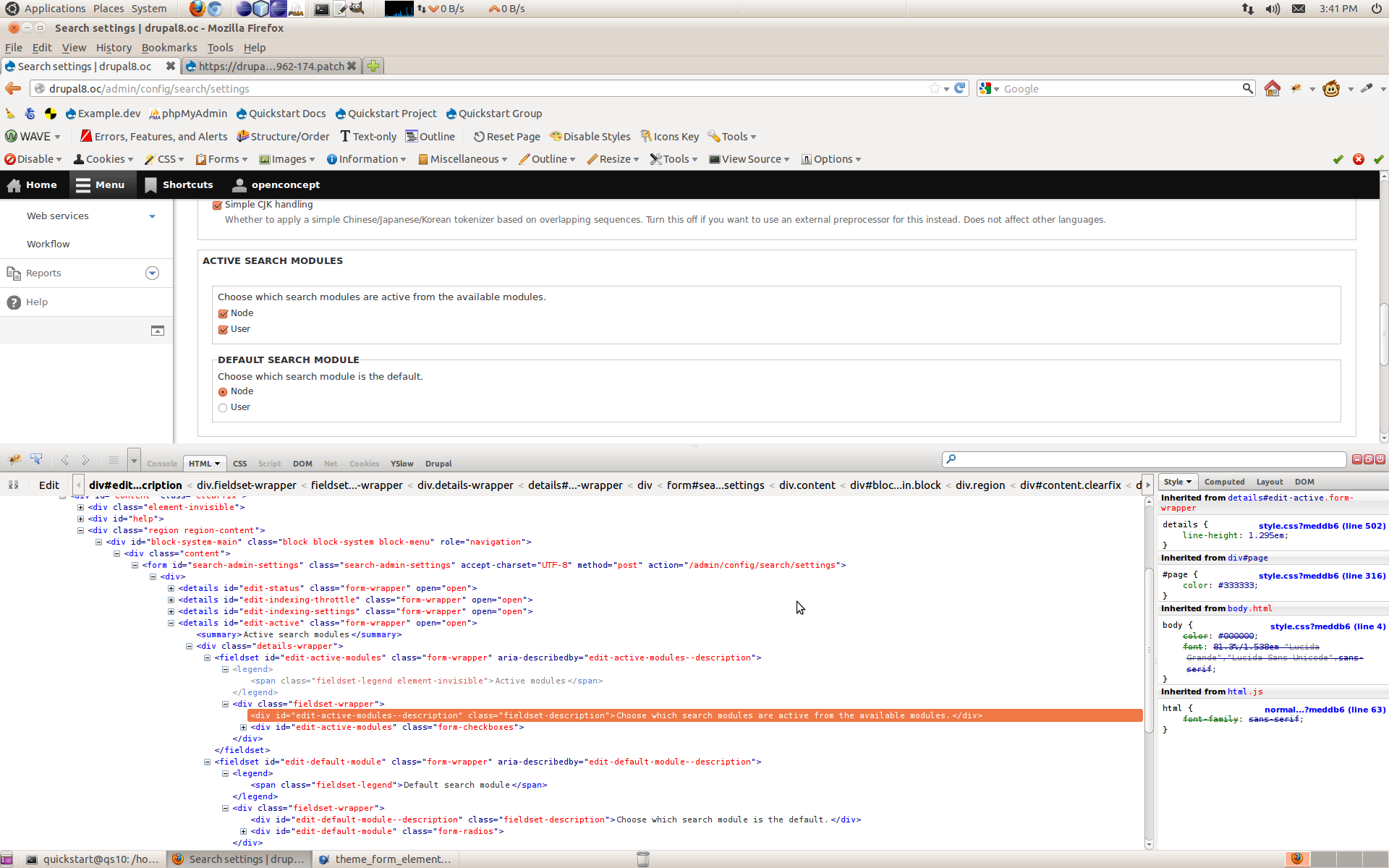Viewport: 1389px width, 868px height.
Task: Click Structure/Order in WAVE toolbar
Action: 283,136
